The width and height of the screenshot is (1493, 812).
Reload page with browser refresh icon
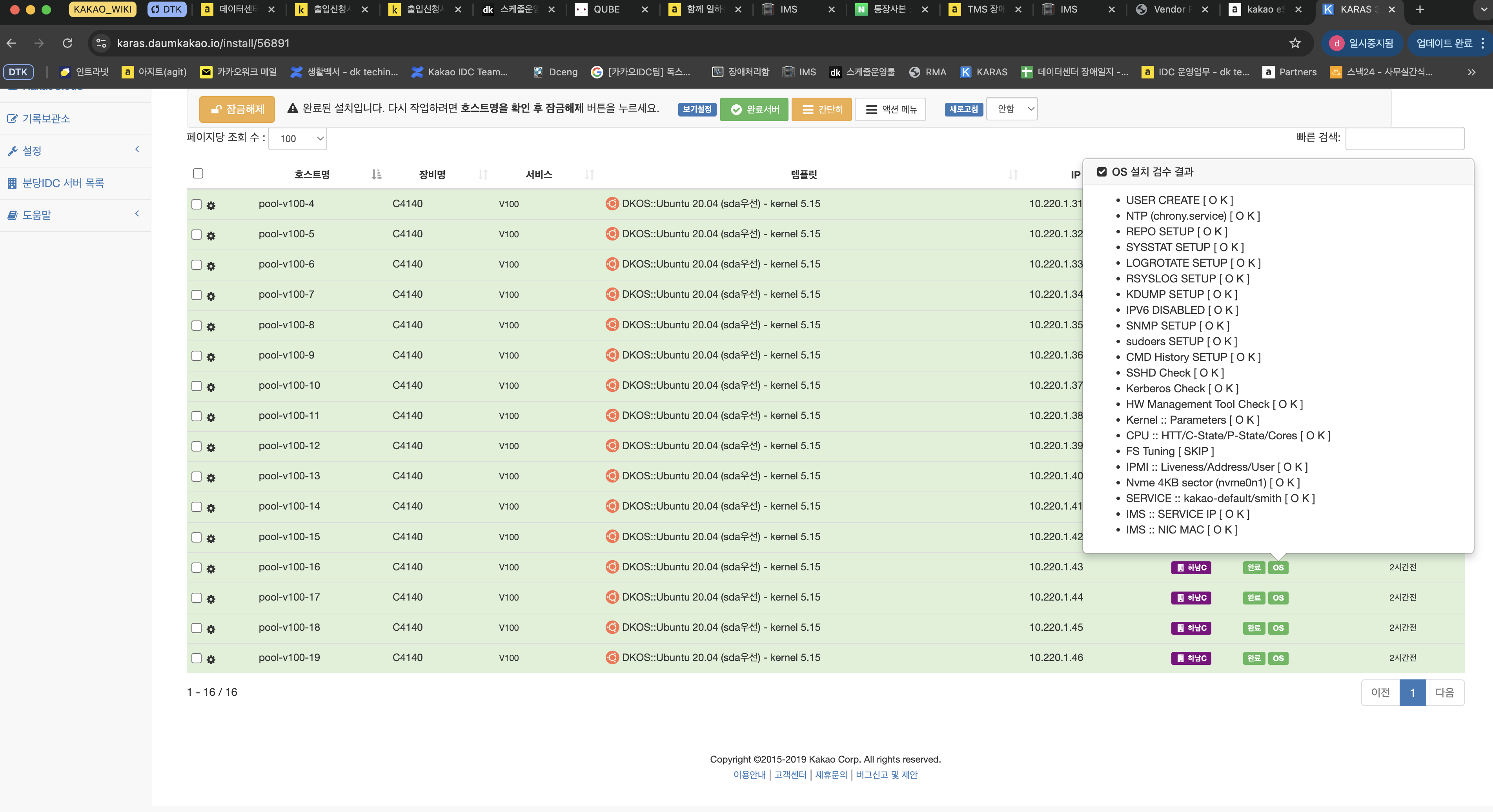[x=67, y=43]
